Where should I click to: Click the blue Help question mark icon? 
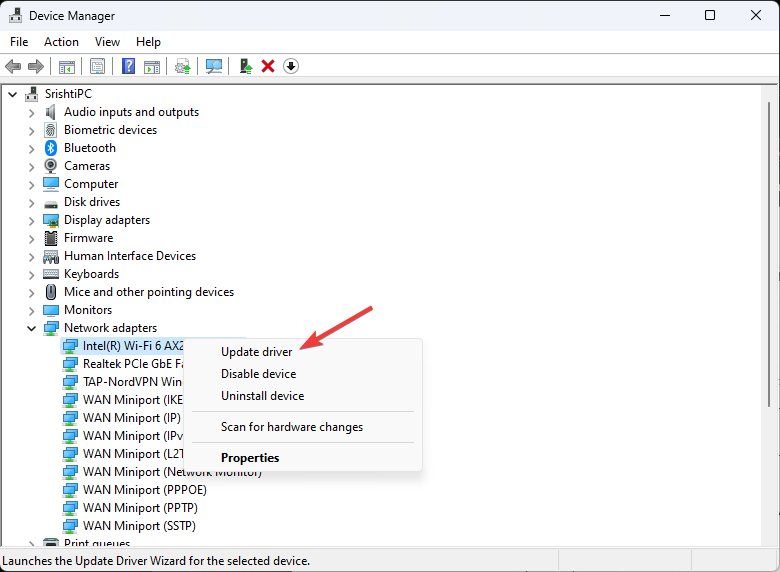[x=128, y=66]
